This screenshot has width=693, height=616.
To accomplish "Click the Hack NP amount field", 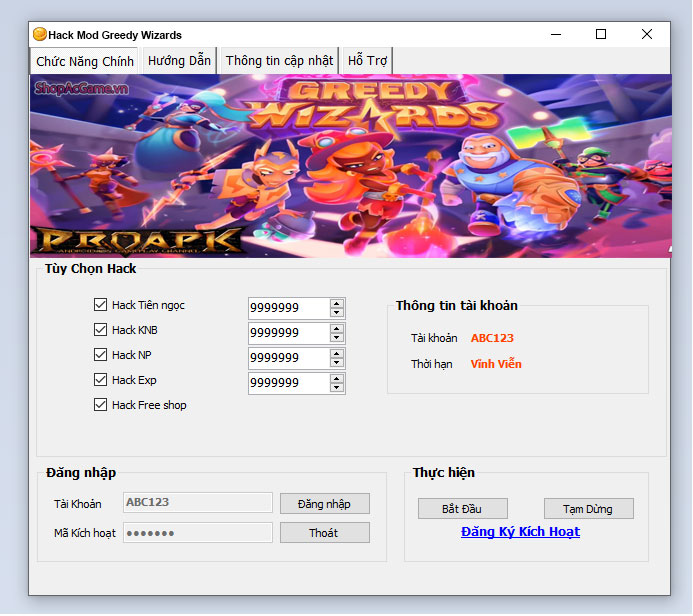I will click(x=289, y=358).
